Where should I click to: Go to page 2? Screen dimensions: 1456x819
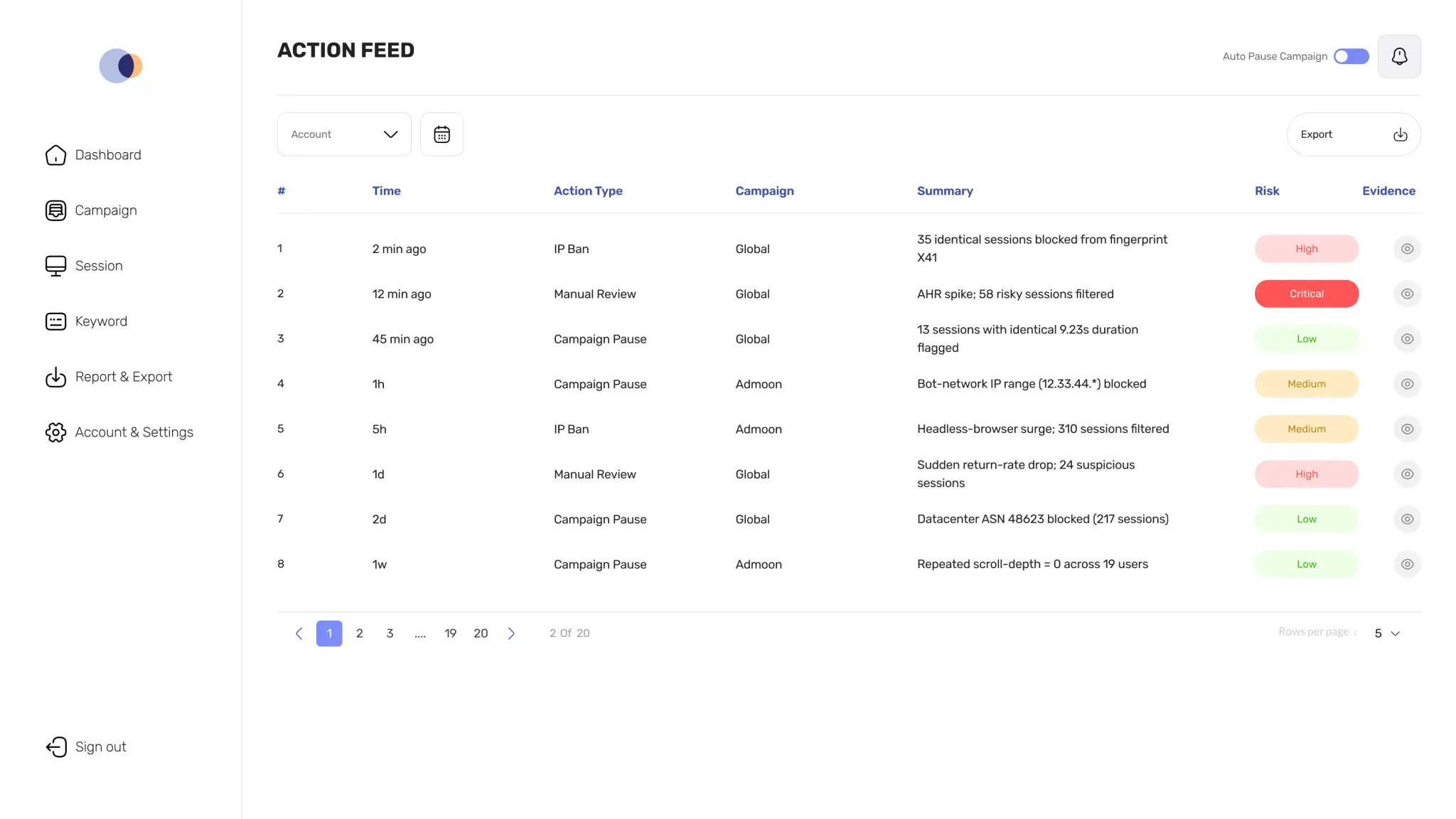[360, 633]
